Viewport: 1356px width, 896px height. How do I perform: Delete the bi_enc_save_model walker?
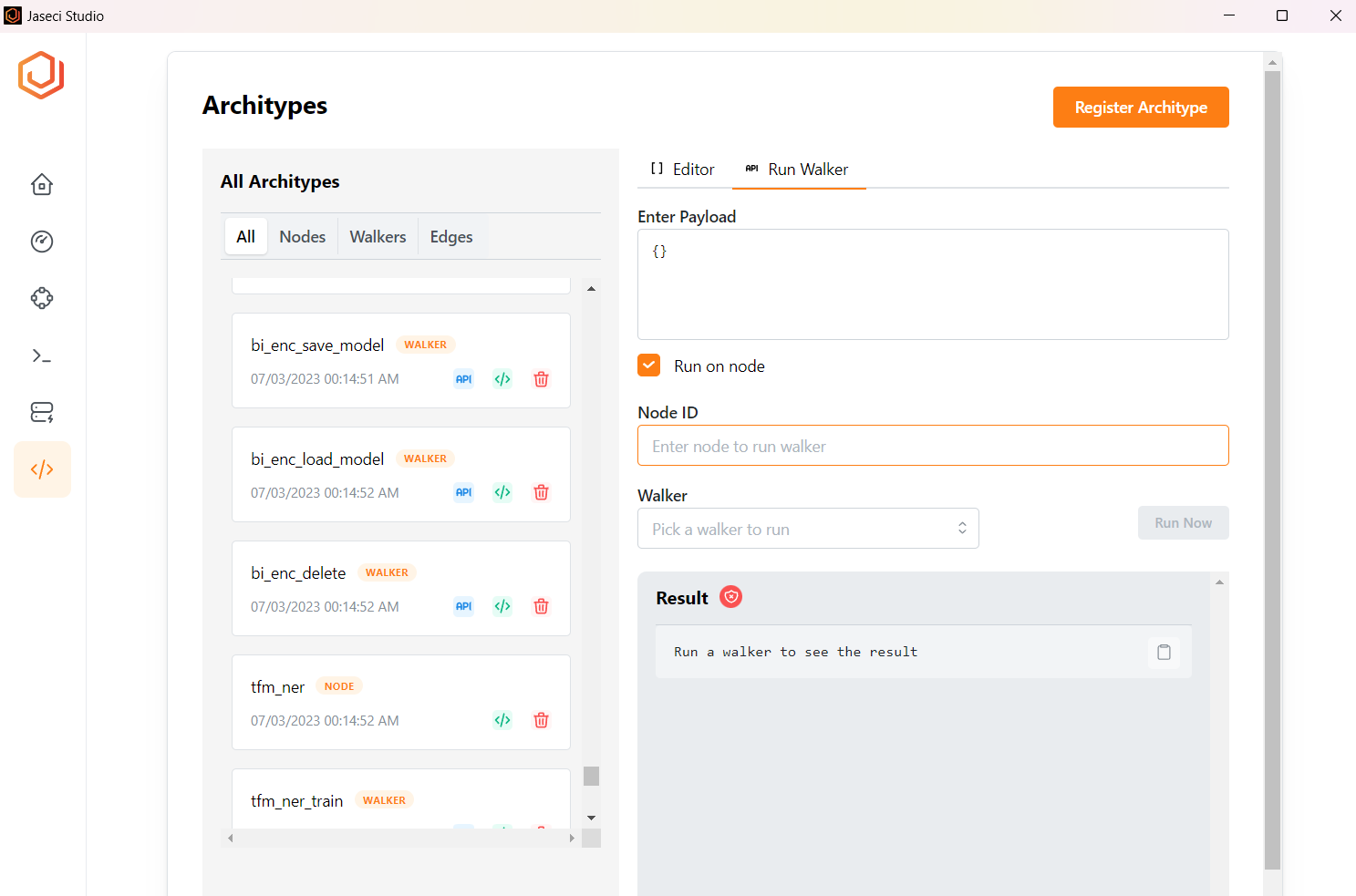tap(541, 379)
